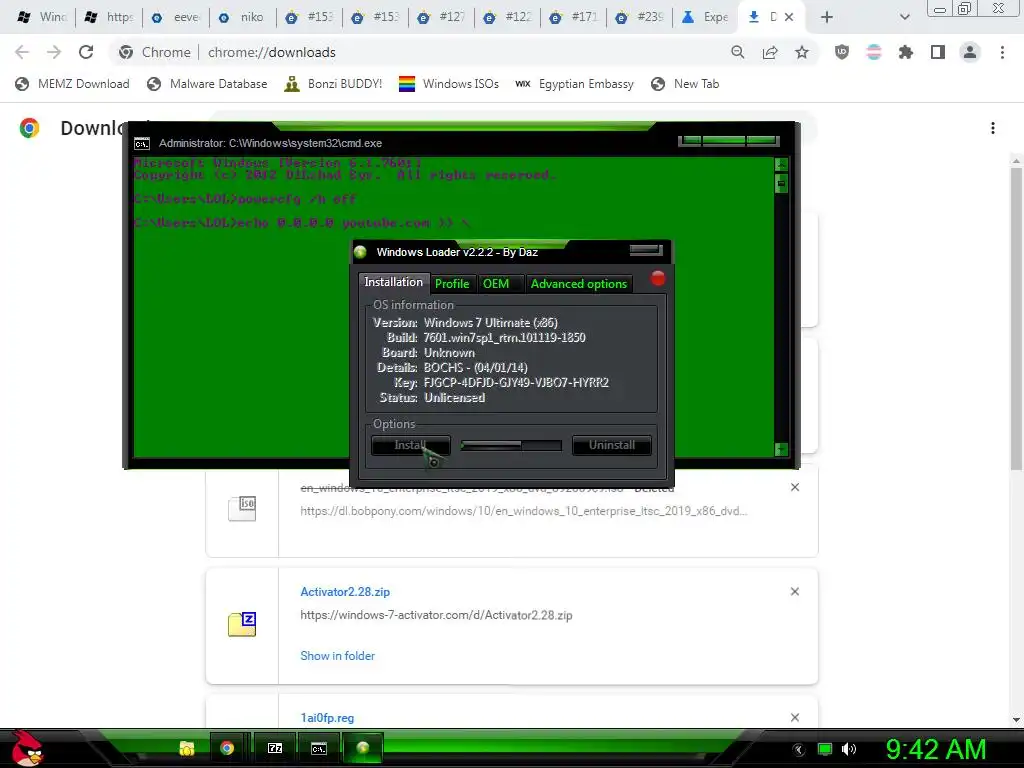The height and width of the screenshot is (768, 1024).
Task: Click the address bar showing chrome://downloads
Action: click(x=418, y=52)
